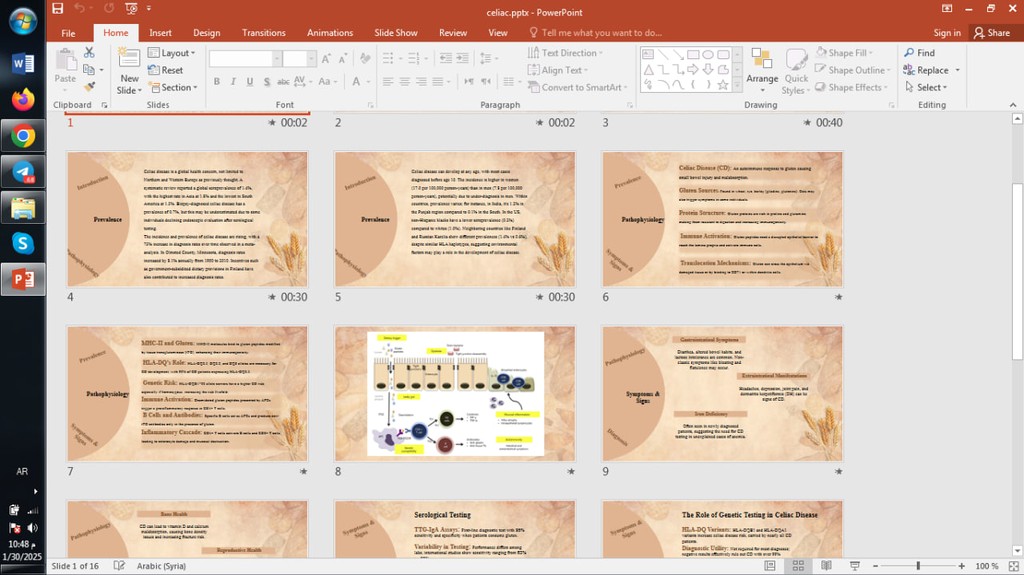Decrease font size with the small A icon

point(342,59)
